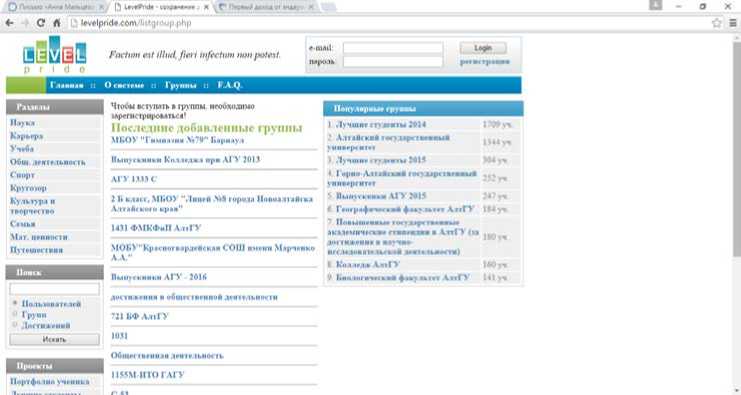Open the Кругозор section
Screen dimensions: 741x395
[x=28, y=188]
